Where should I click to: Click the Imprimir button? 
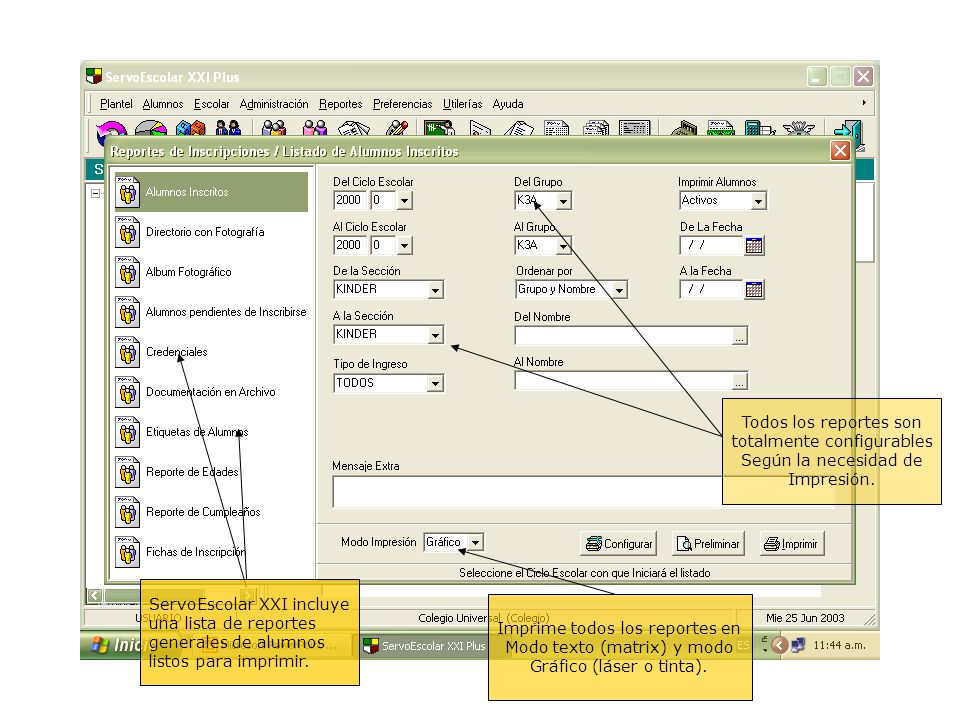coord(792,544)
